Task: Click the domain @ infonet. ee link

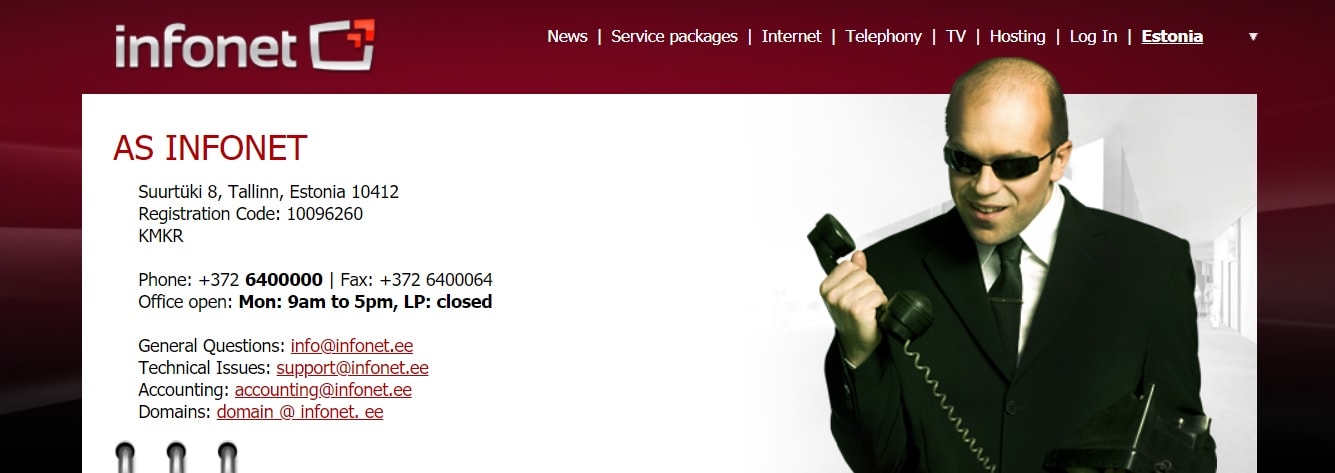Action: coord(300,412)
